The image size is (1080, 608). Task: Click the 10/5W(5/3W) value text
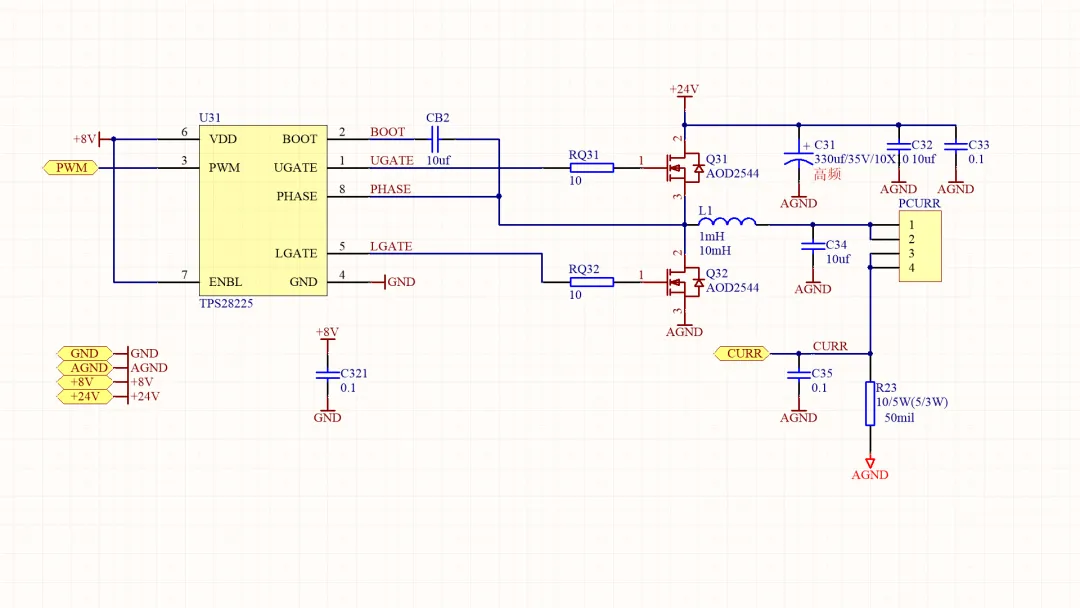point(912,402)
